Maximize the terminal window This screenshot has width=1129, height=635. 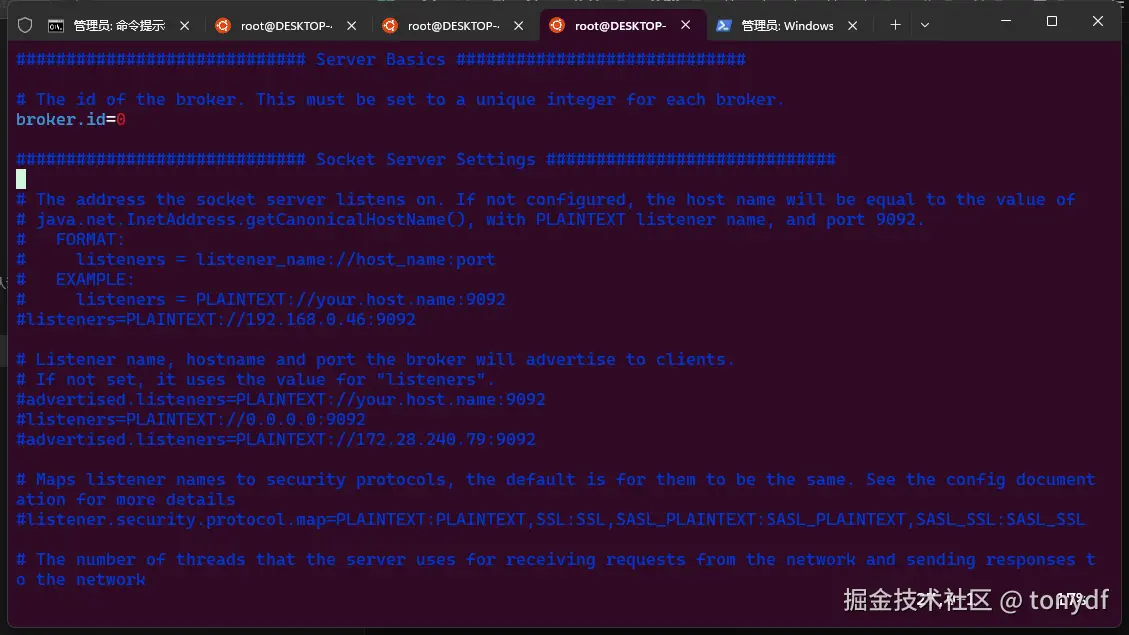(1052, 21)
